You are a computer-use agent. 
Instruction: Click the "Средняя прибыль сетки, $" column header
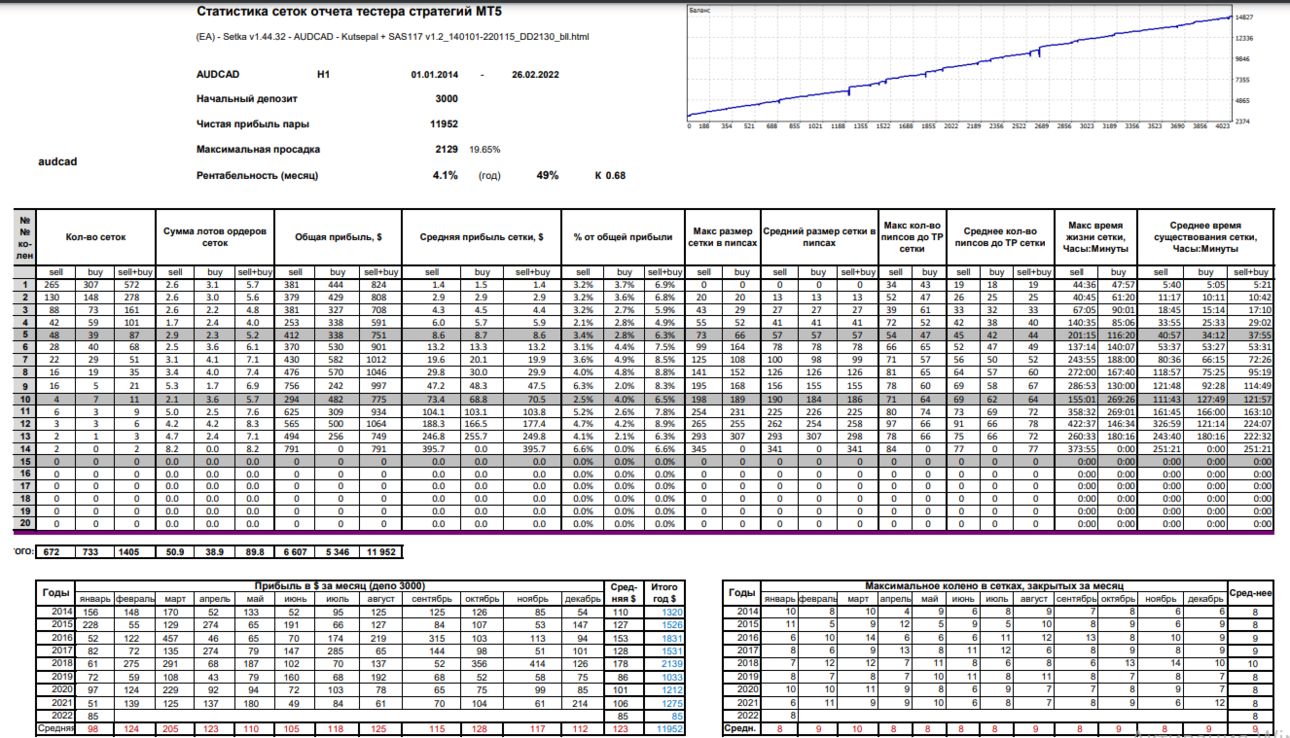[x=483, y=236]
